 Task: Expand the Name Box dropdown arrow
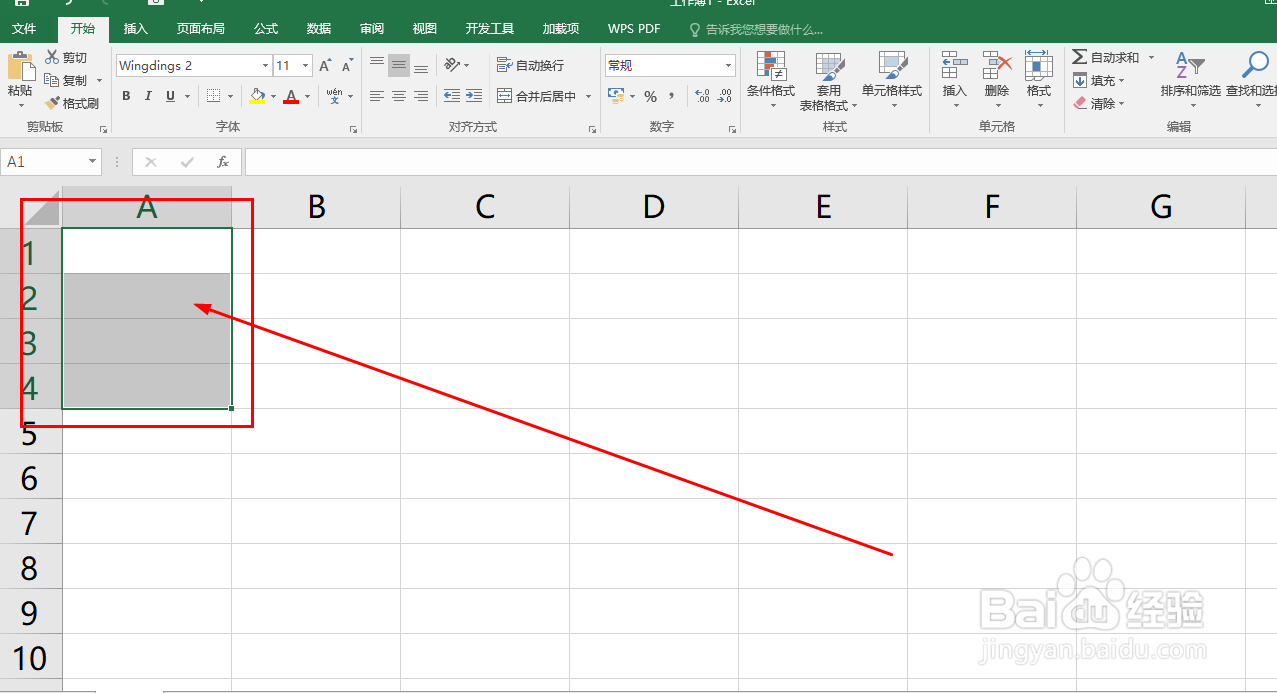click(x=93, y=161)
